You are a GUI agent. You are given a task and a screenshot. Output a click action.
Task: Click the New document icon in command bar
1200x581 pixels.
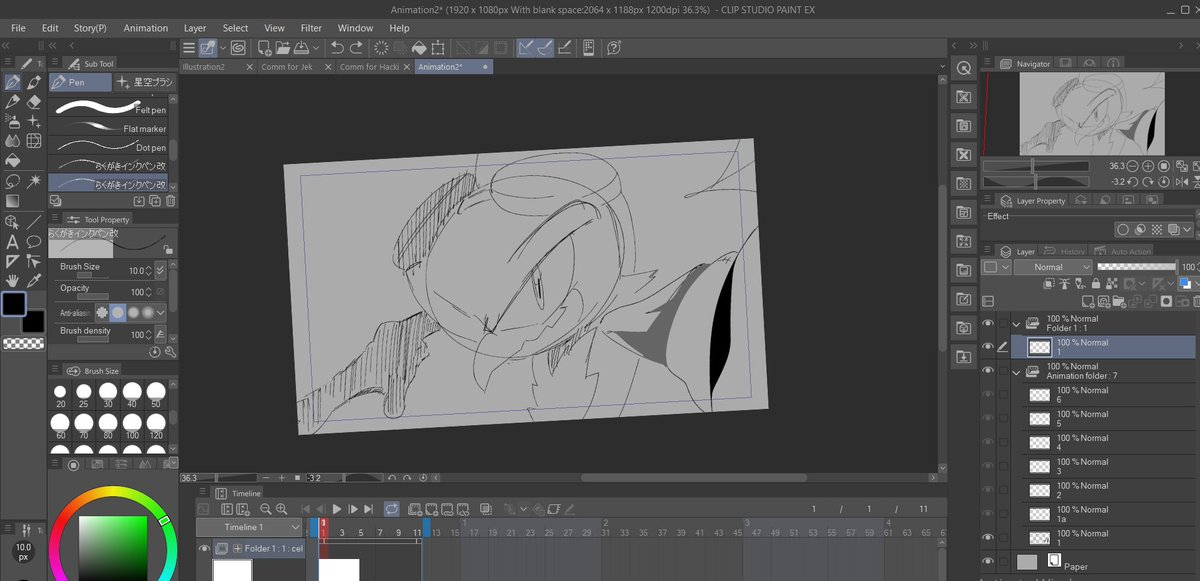pos(265,47)
